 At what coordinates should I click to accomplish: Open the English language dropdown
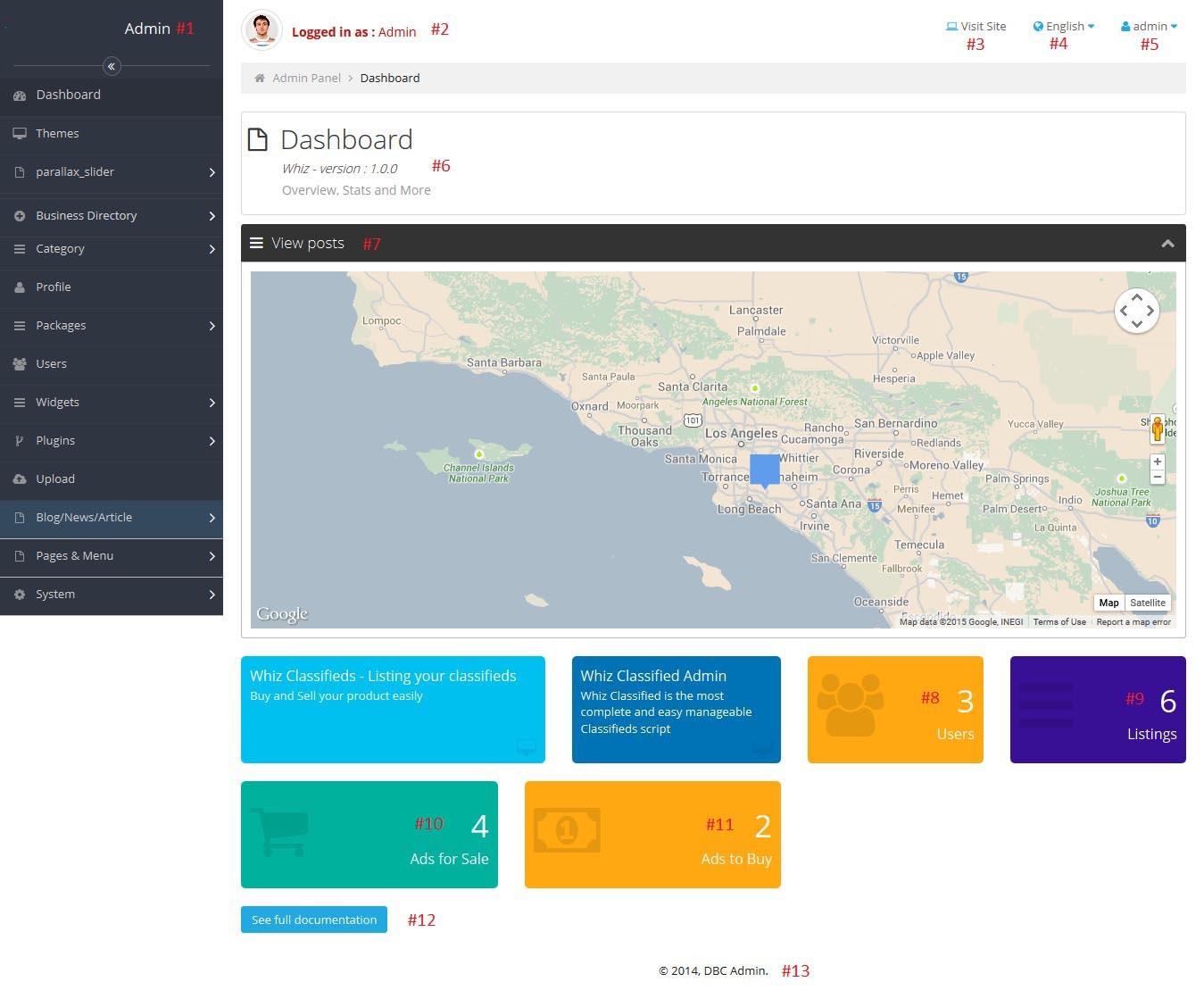pos(1064,27)
